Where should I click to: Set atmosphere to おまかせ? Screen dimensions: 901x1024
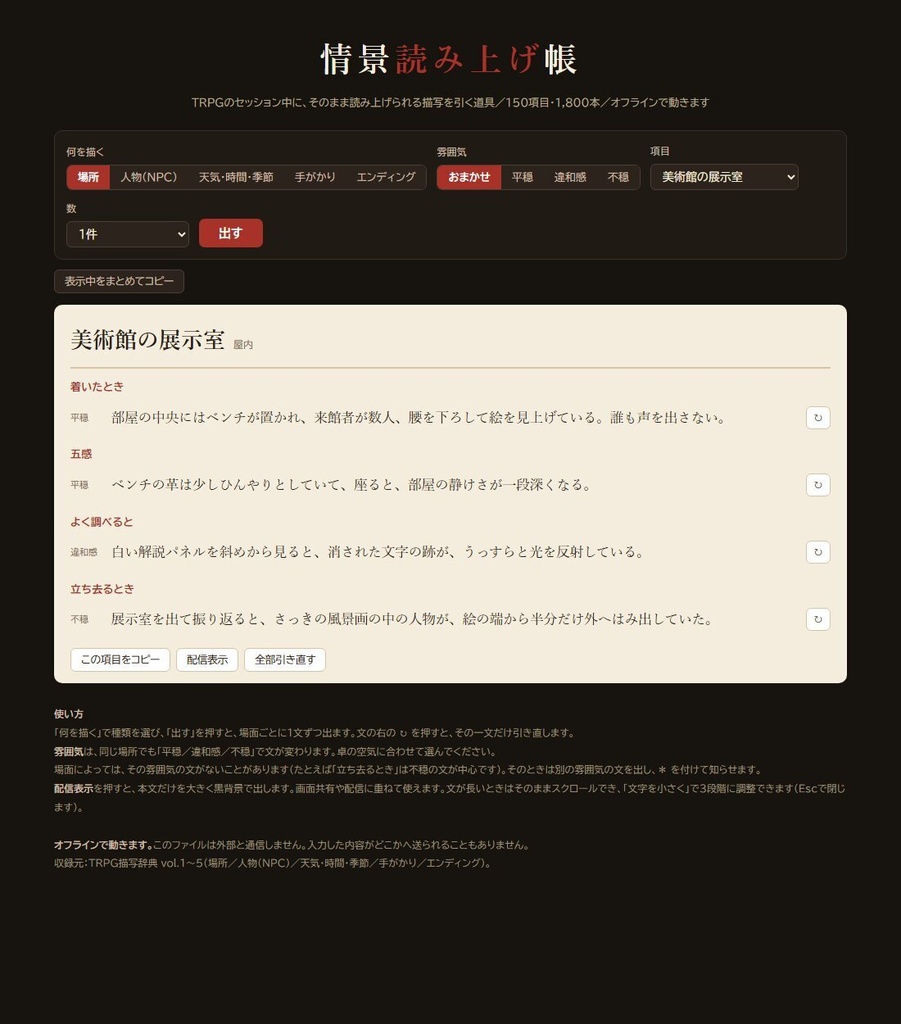click(469, 177)
